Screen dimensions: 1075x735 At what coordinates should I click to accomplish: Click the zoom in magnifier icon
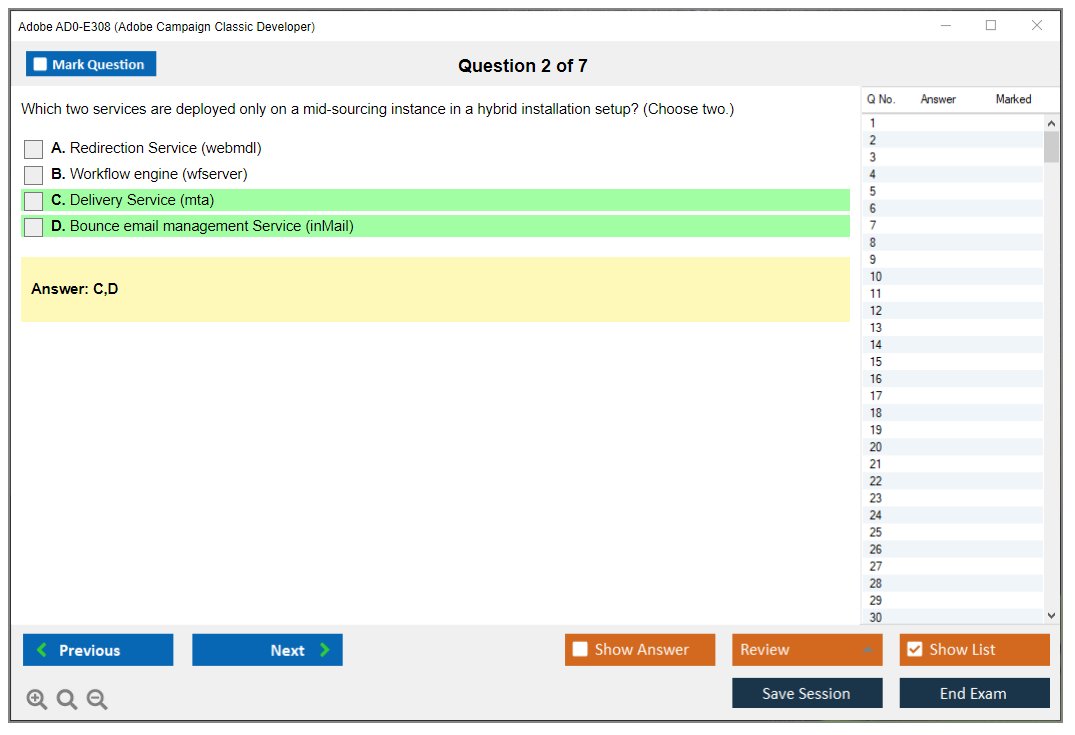37,700
